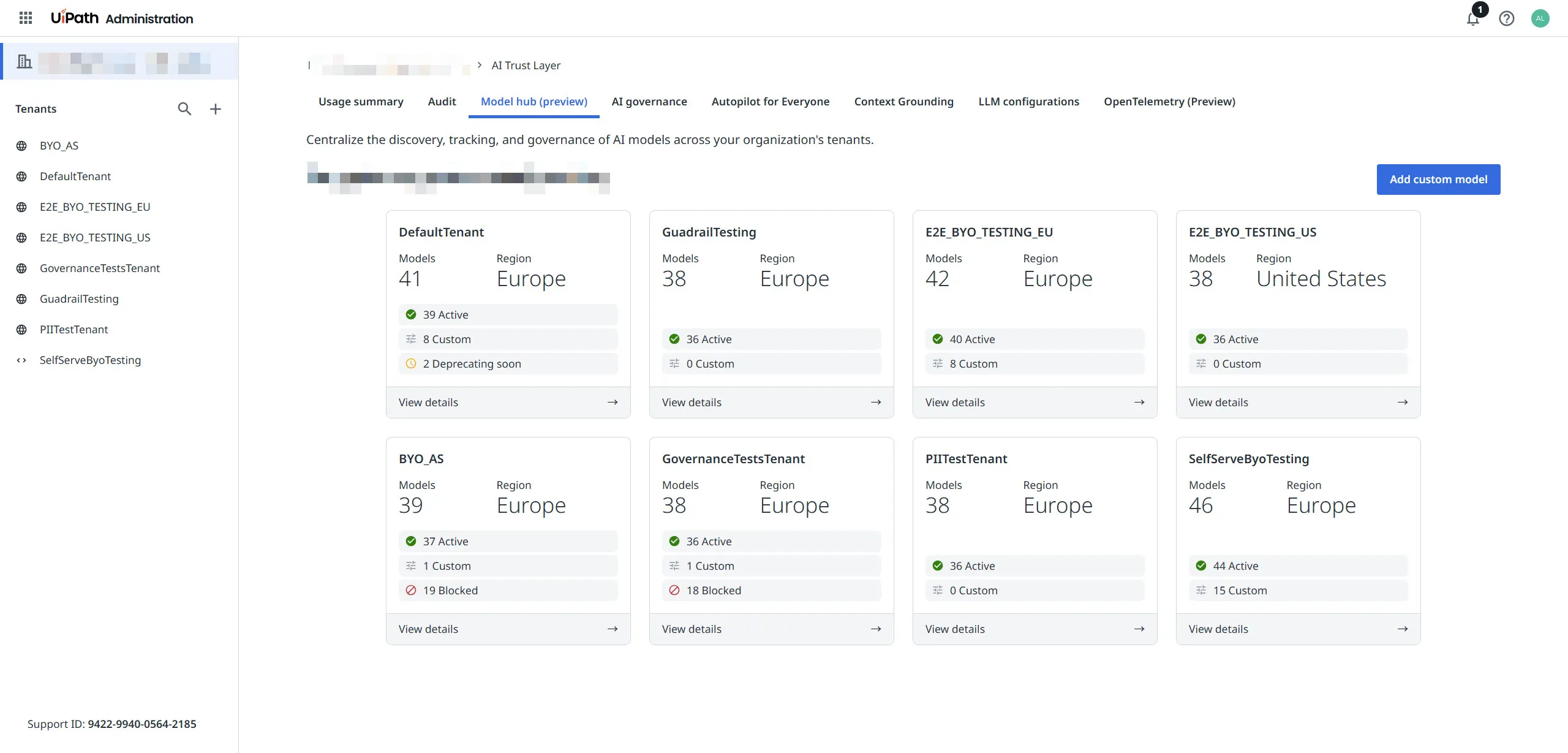This screenshot has height=753, width=1568.
Task: Open the OpenTelemetry (Preview) tab
Action: [1170, 102]
